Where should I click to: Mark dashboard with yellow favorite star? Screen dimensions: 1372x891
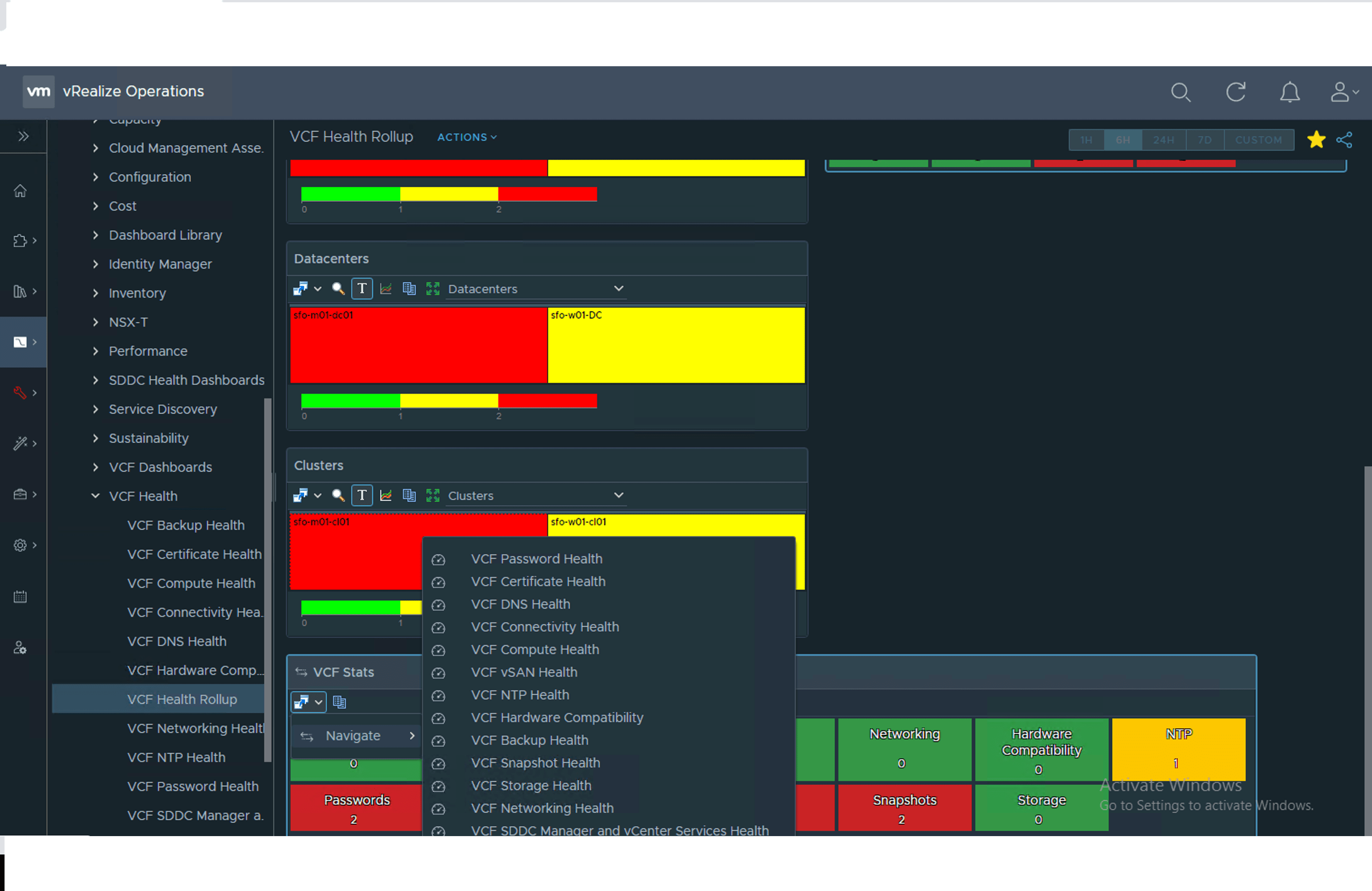click(1316, 139)
